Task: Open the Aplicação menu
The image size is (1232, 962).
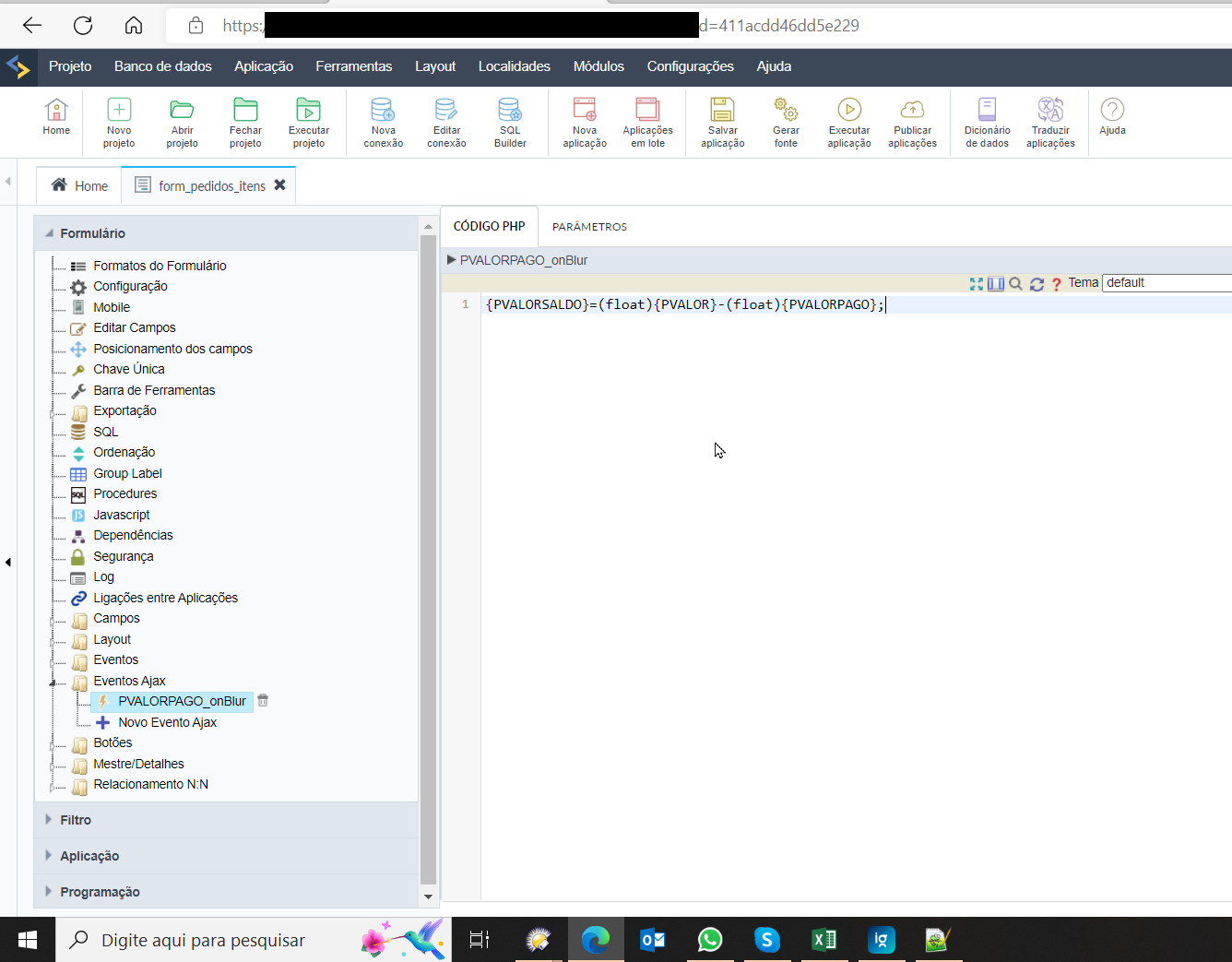Action: [x=264, y=66]
